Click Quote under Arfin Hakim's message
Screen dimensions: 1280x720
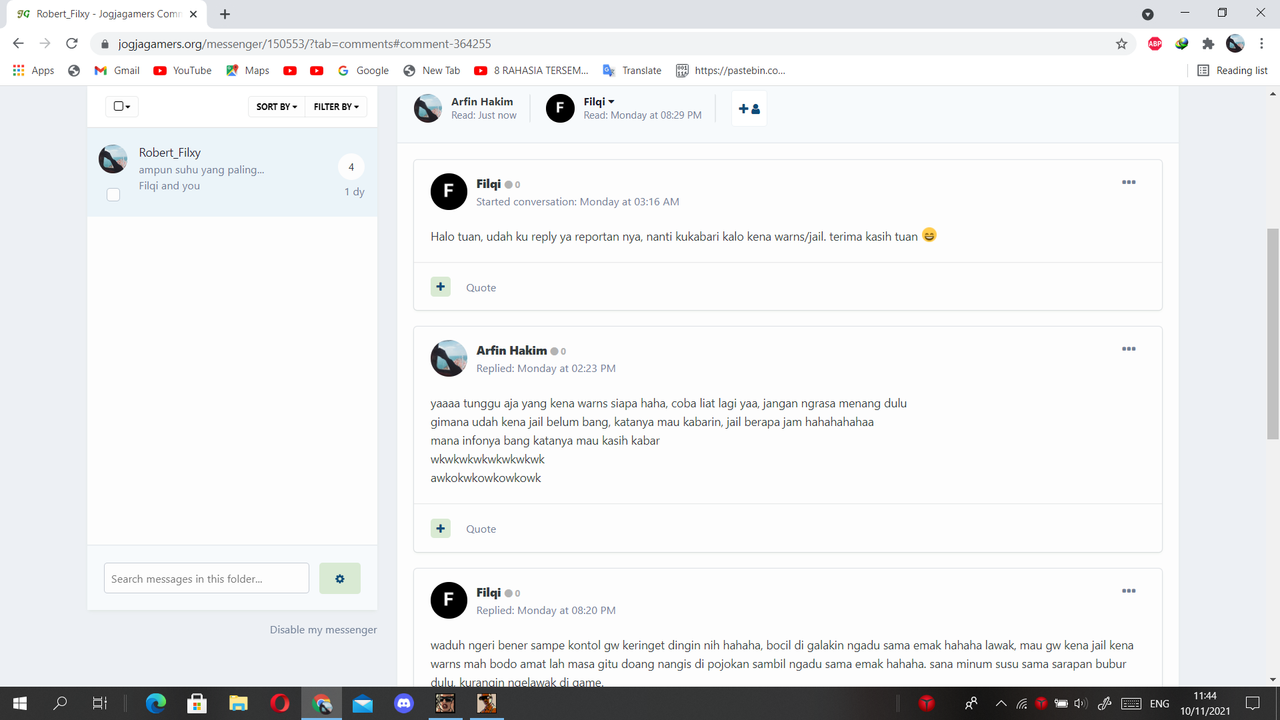(481, 529)
